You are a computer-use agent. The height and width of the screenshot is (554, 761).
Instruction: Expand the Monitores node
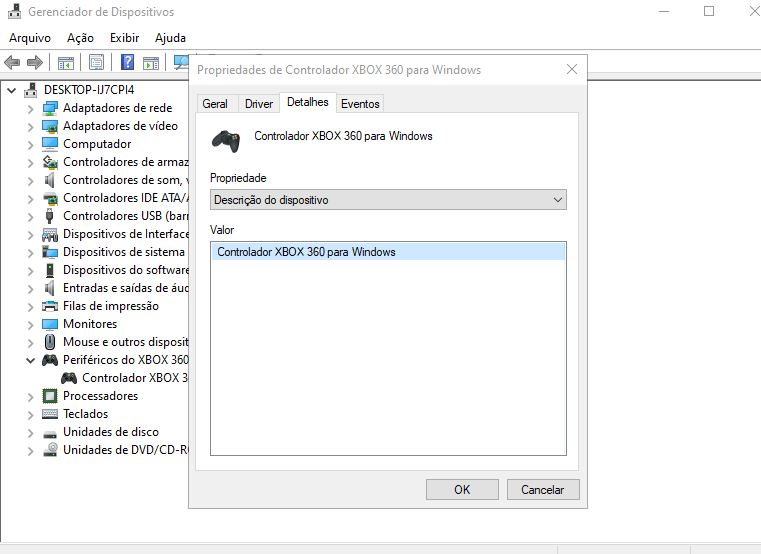click(x=31, y=324)
